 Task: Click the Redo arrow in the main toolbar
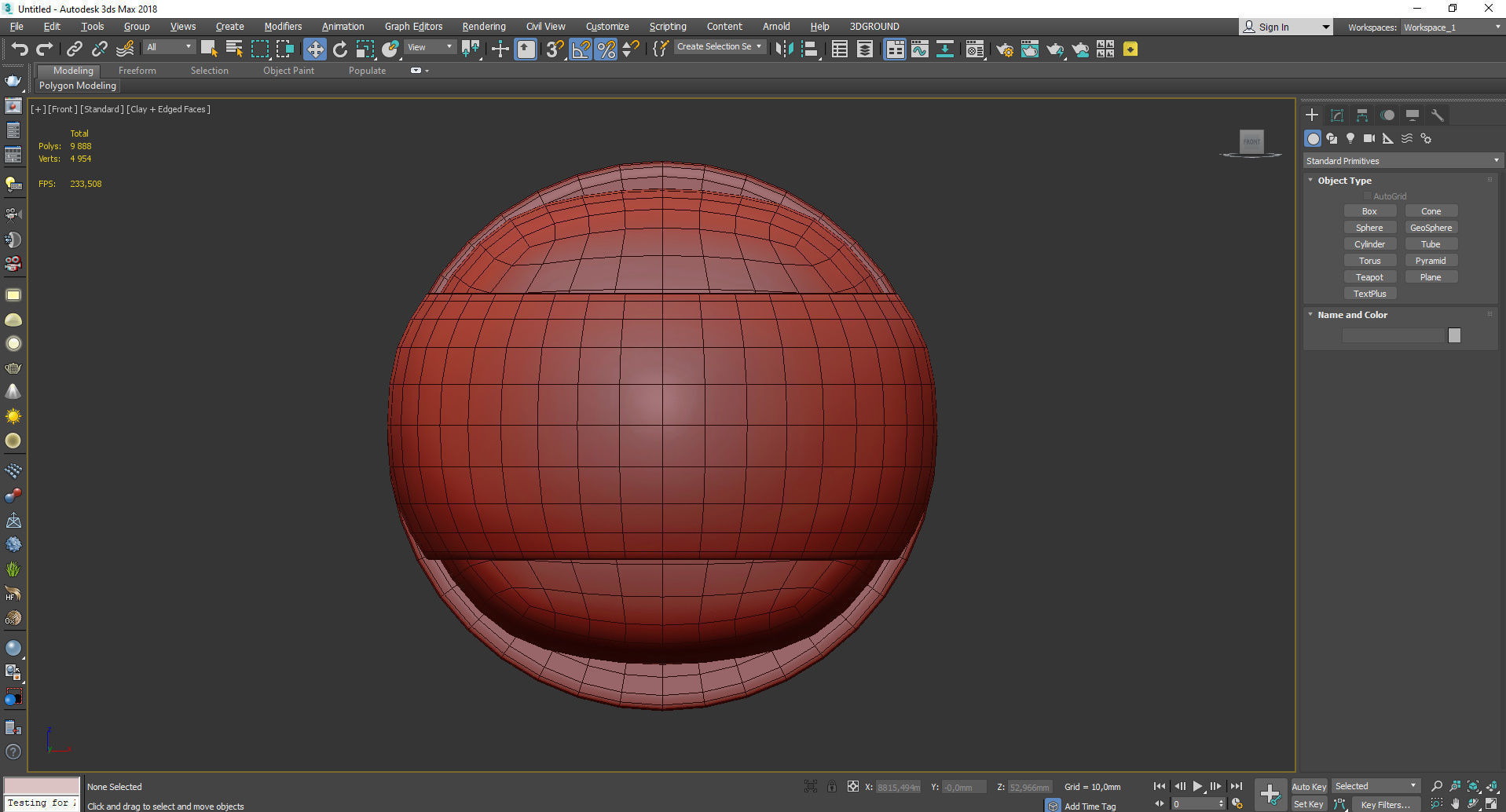point(45,49)
